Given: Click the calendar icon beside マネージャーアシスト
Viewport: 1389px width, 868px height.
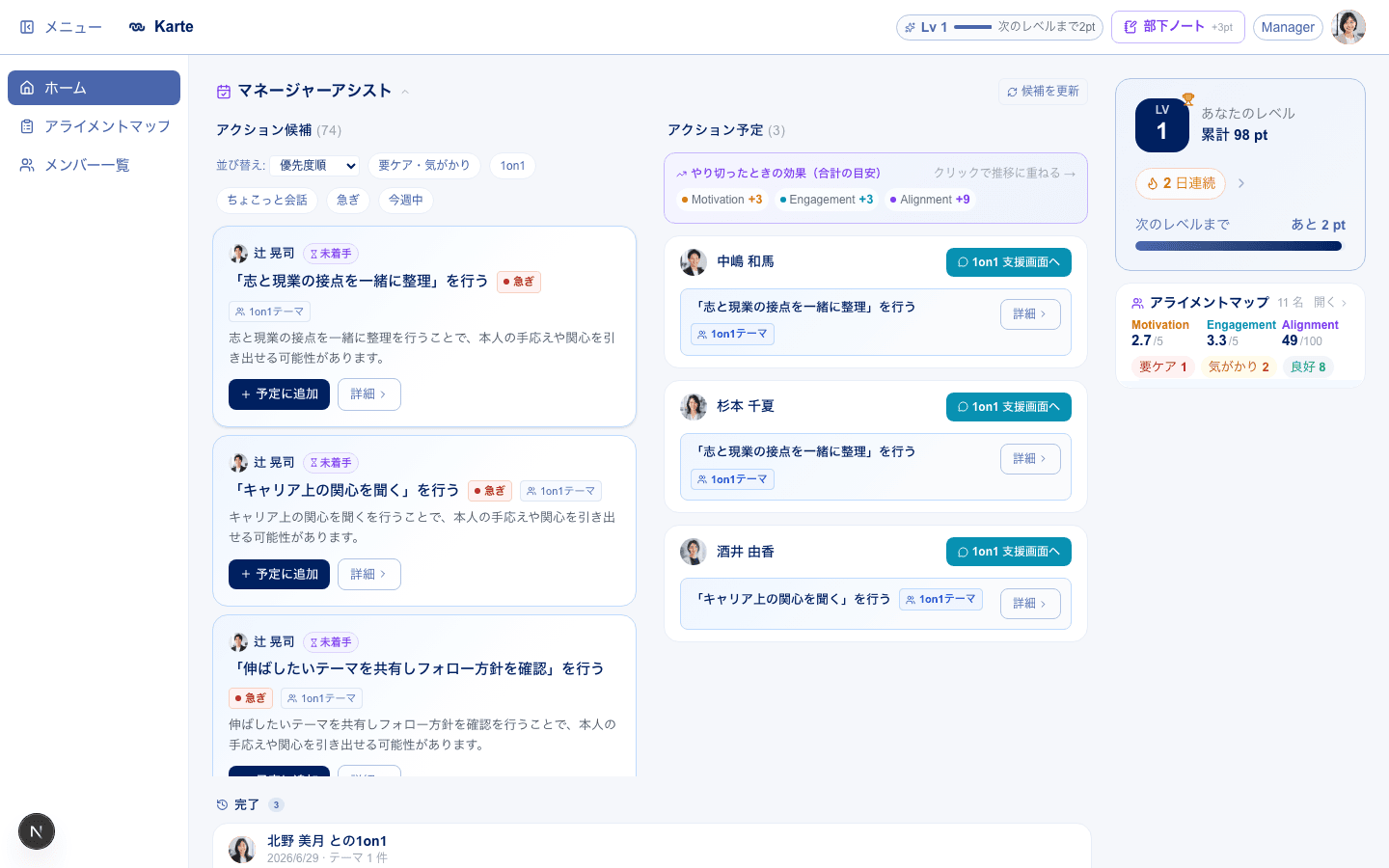Looking at the screenshot, I should coord(224,92).
